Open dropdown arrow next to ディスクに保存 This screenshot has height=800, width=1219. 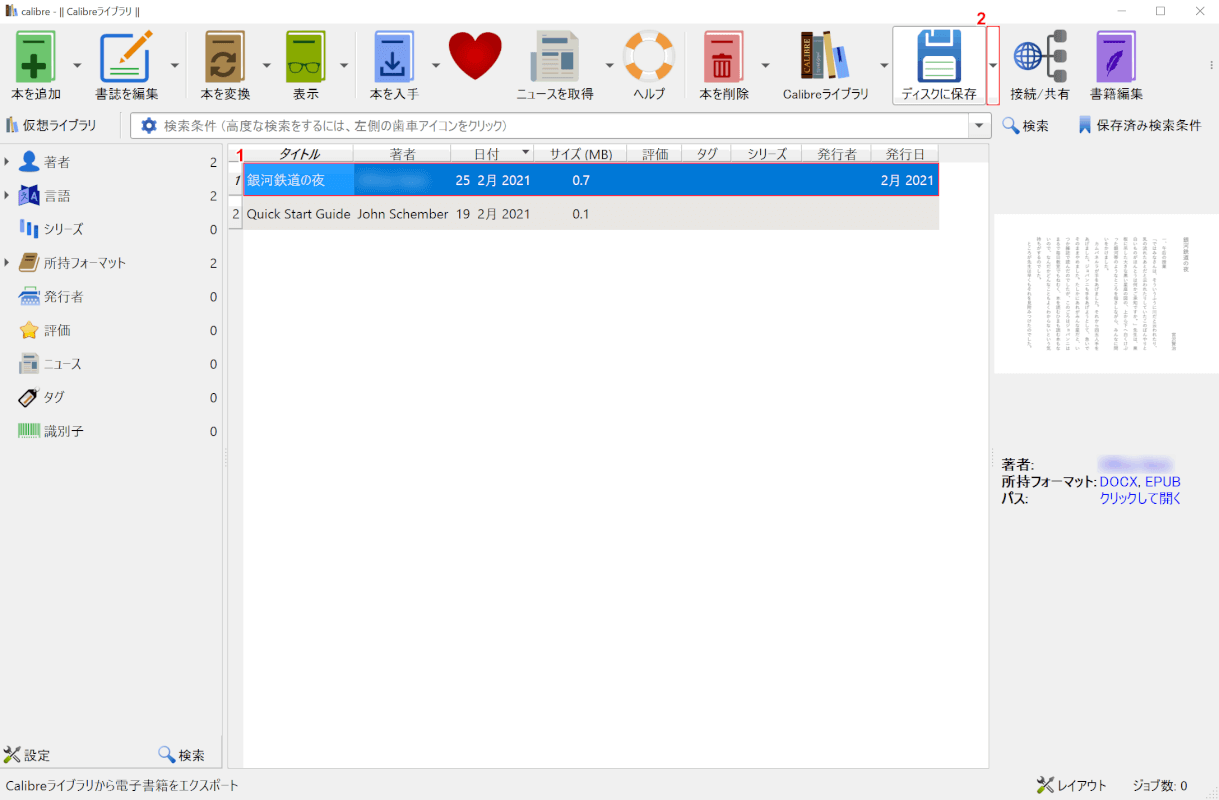point(992,66)
